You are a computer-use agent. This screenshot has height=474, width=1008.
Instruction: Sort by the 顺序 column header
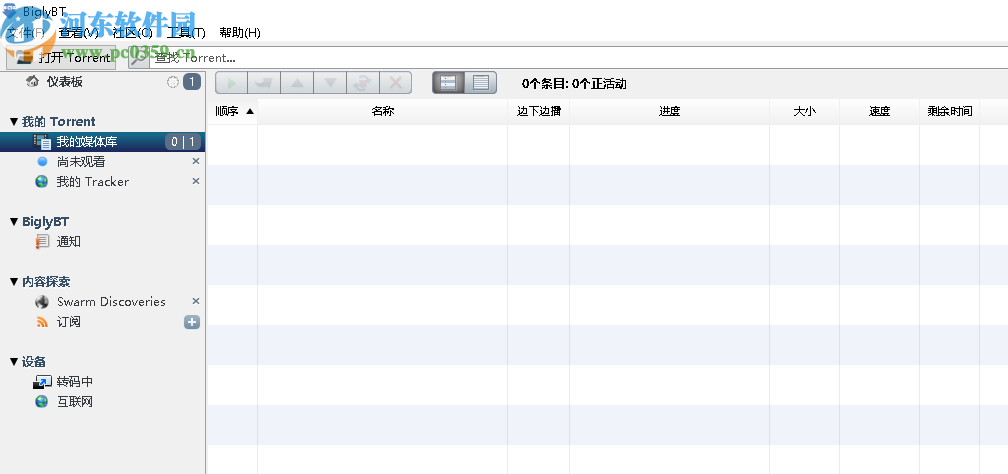[233, 111]
